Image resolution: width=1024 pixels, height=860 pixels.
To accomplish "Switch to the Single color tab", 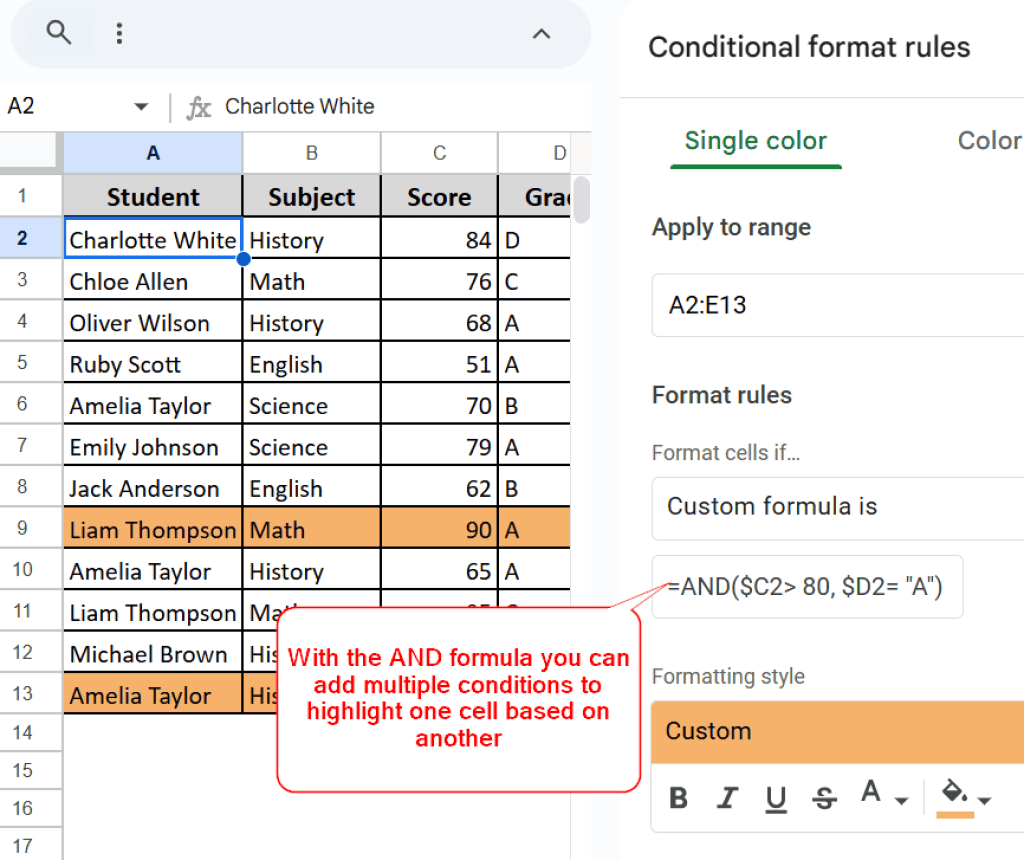I will [x=755, y=141].
